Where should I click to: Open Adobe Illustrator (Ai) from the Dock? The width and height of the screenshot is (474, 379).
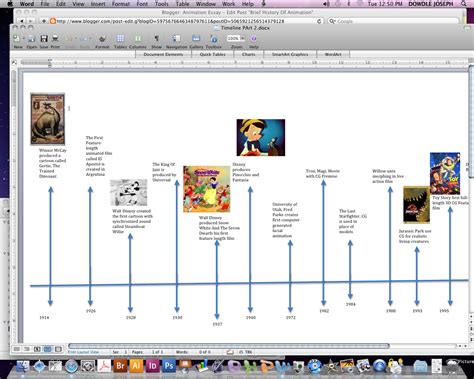136,366
